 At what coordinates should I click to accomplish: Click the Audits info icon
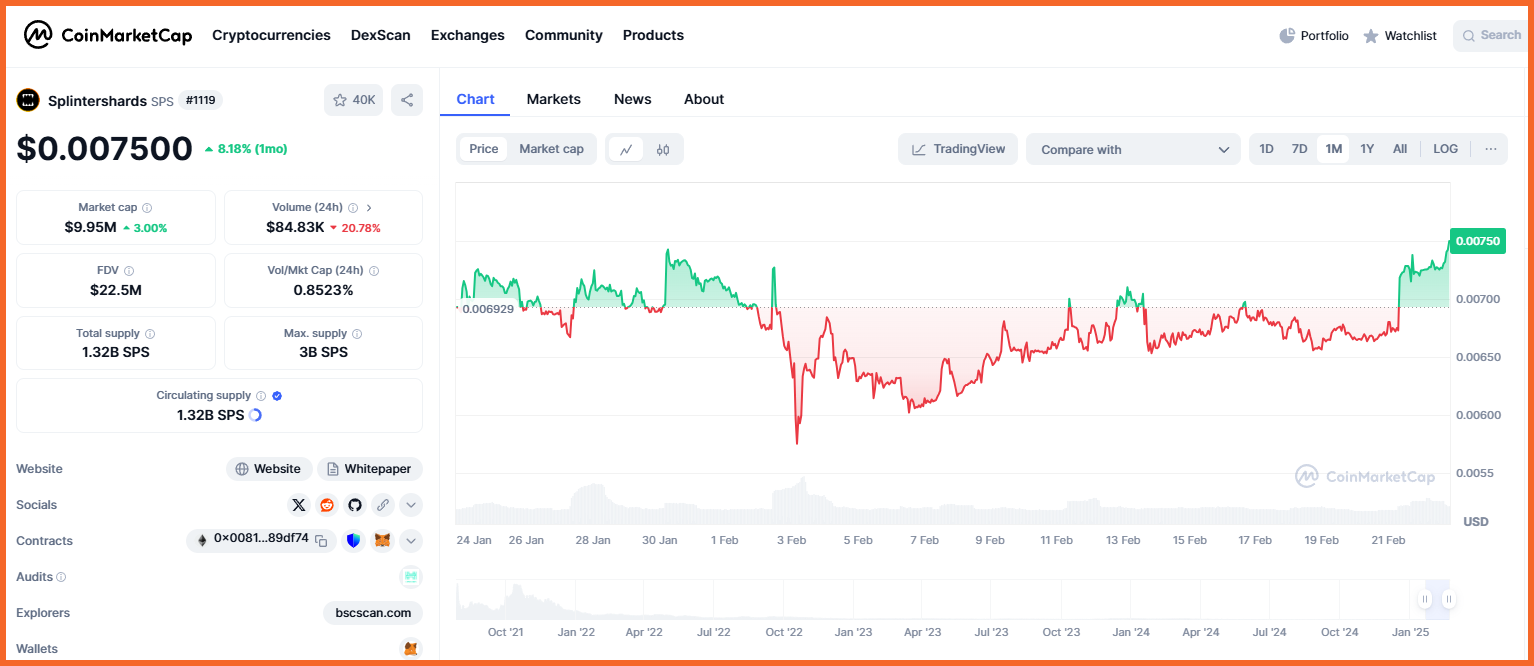click(61, 577)
